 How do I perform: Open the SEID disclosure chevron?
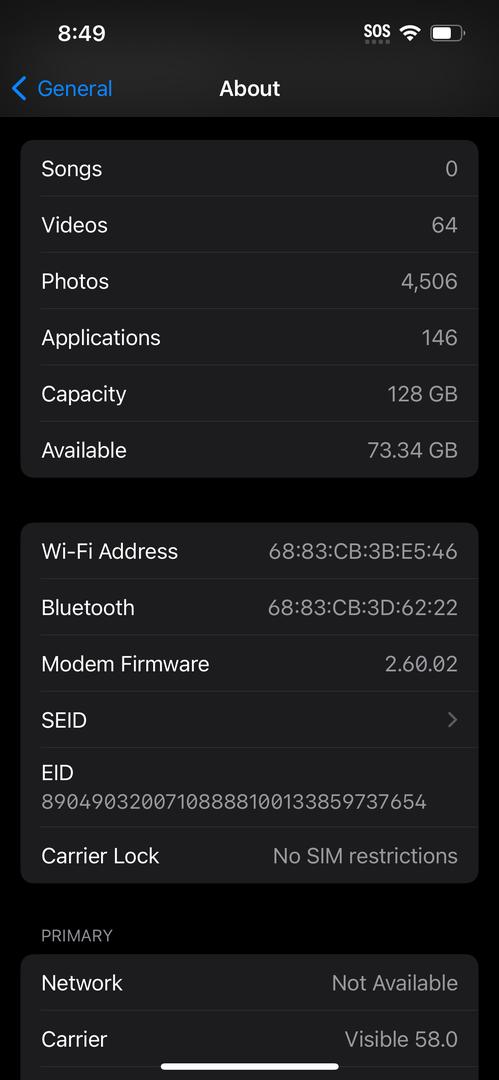click(x=452, y=720)
